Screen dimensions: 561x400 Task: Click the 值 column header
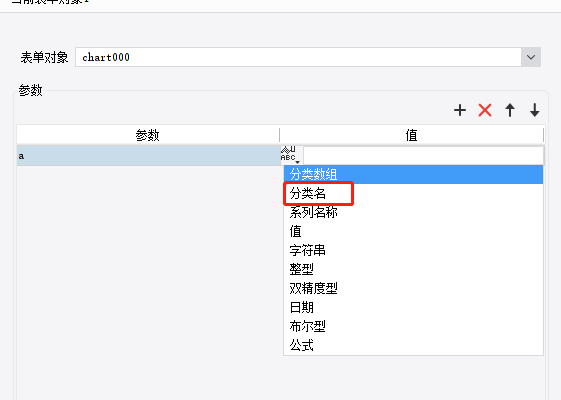411,135
